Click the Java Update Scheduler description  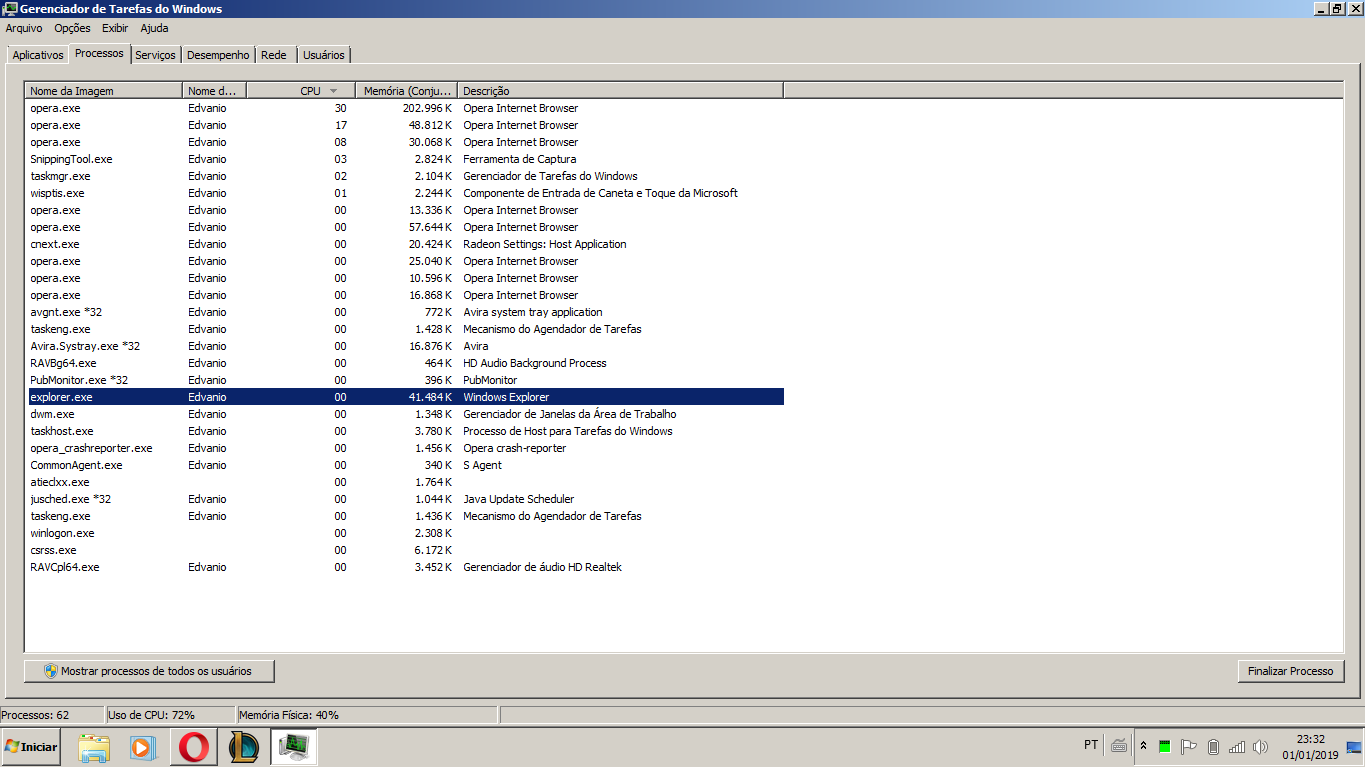(x=518, y=499)
